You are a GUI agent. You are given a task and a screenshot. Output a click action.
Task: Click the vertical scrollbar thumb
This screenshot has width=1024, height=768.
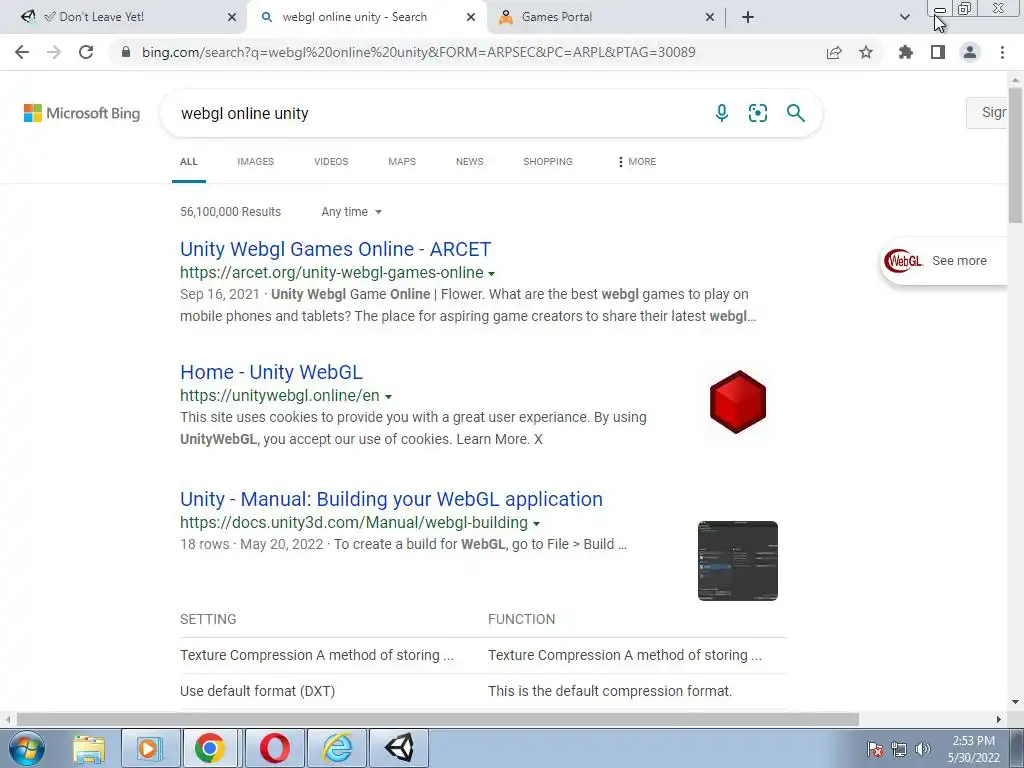1016,157
